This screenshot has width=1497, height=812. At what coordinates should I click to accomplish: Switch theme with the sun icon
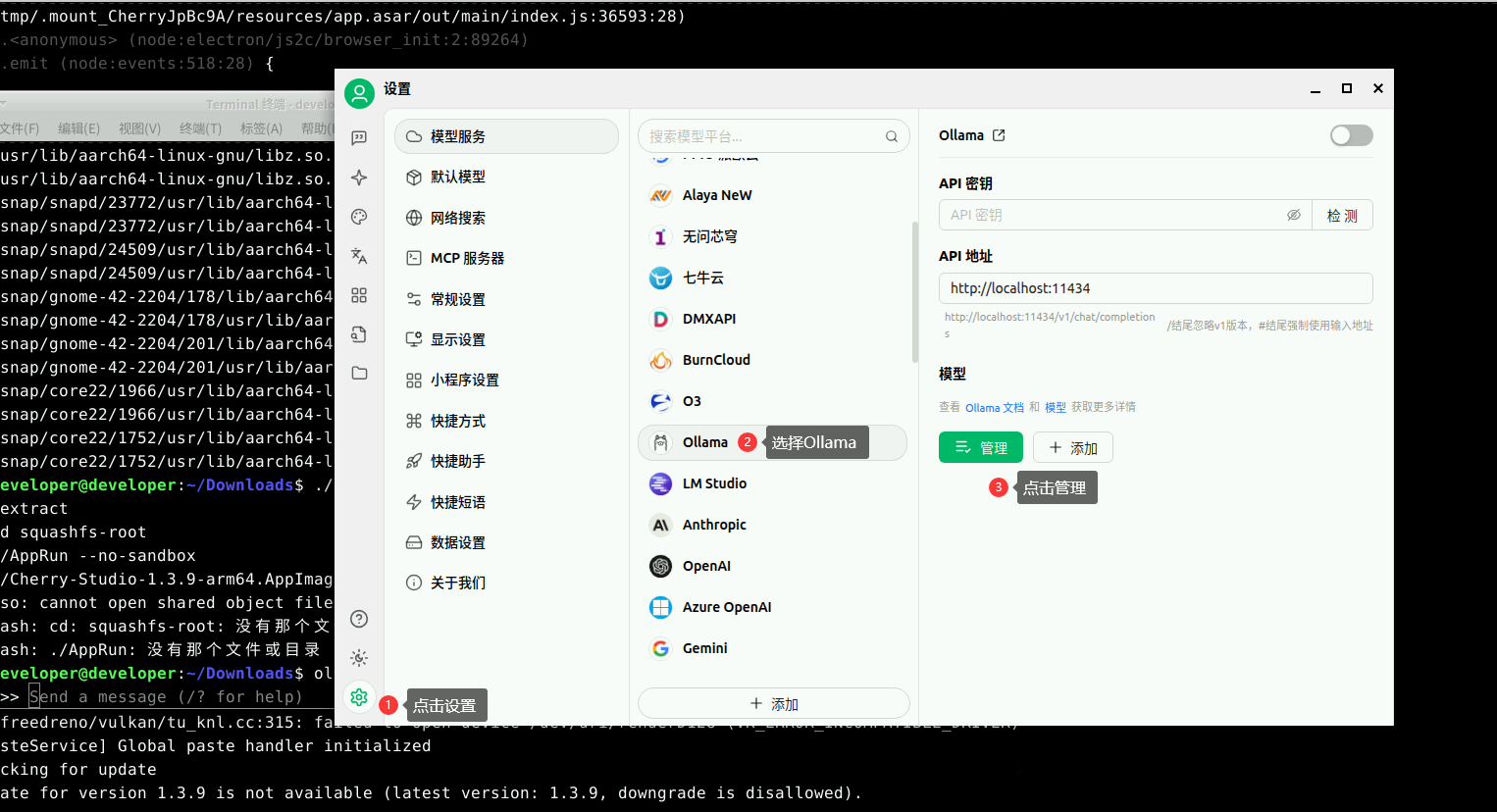[359, 658]
